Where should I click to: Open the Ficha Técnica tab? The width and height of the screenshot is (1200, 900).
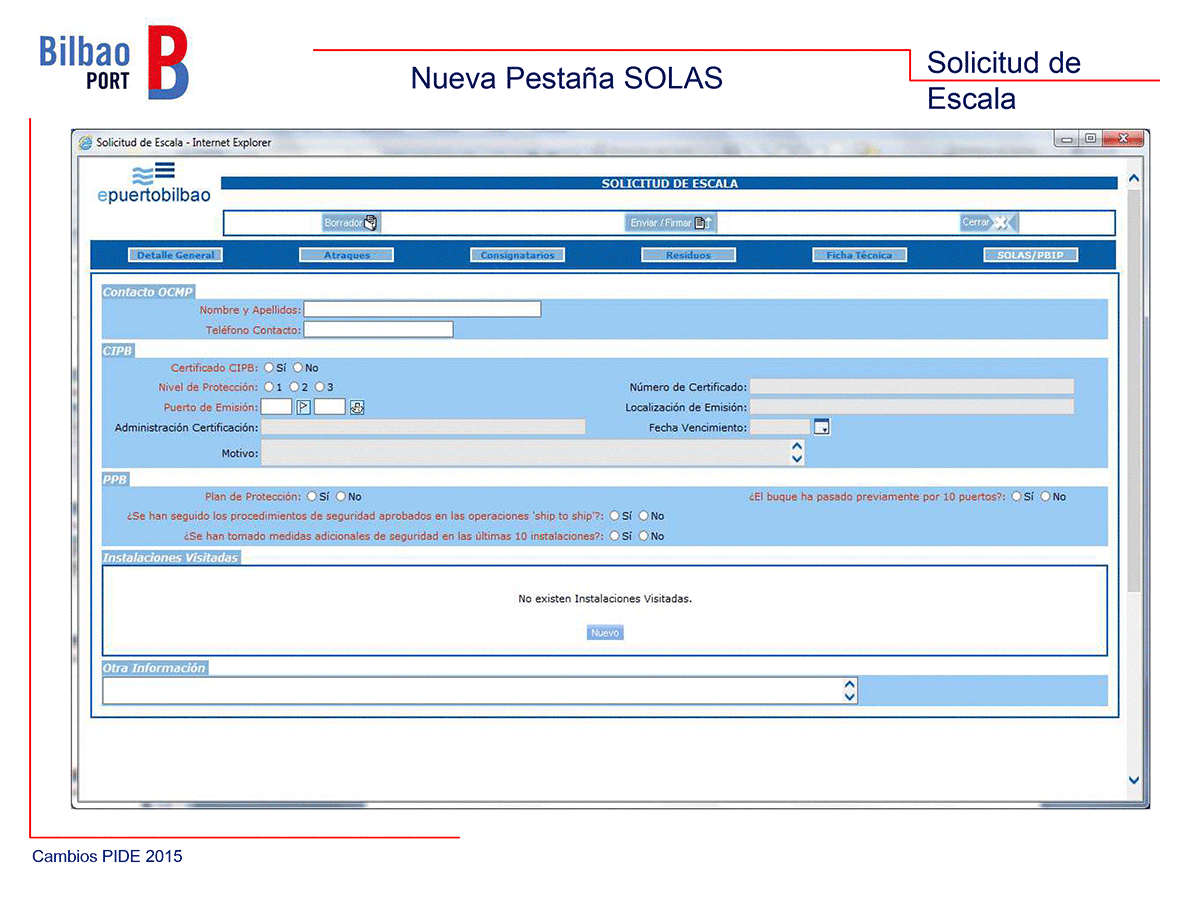point(859,255)
